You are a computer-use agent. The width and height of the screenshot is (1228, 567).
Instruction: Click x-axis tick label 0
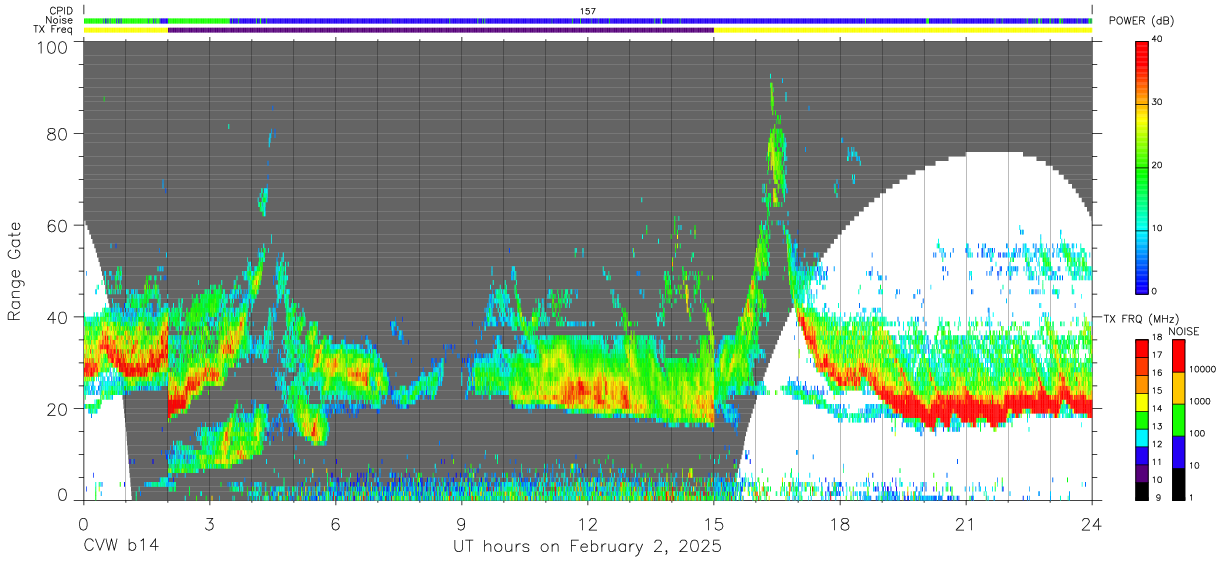click(83, 523)
